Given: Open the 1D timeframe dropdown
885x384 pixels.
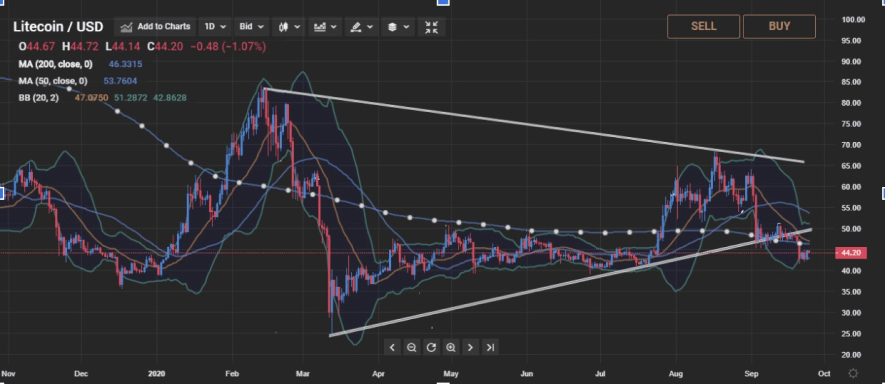Looking at the screenshot, I should [x=215, y=27].
